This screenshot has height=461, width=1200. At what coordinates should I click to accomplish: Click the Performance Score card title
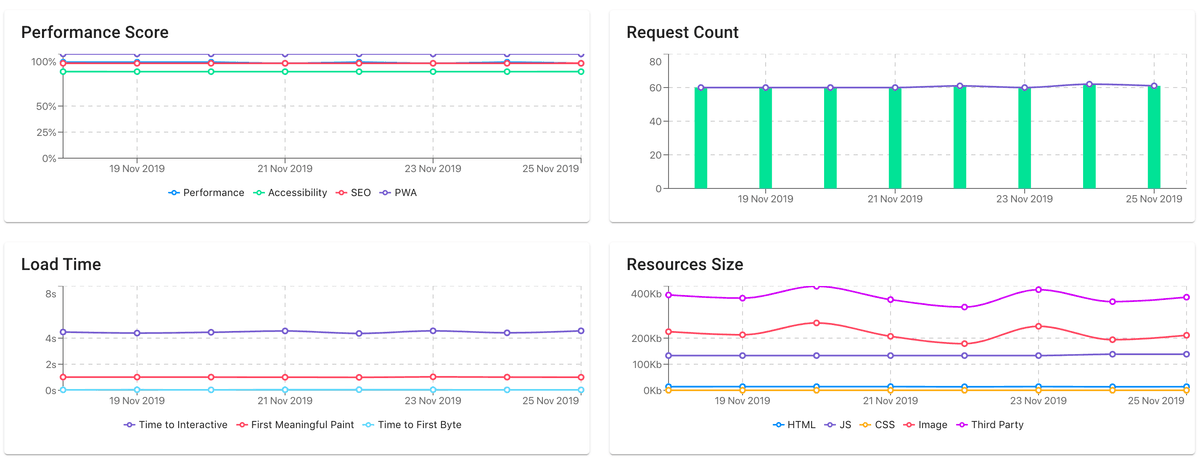pos(95,33)
